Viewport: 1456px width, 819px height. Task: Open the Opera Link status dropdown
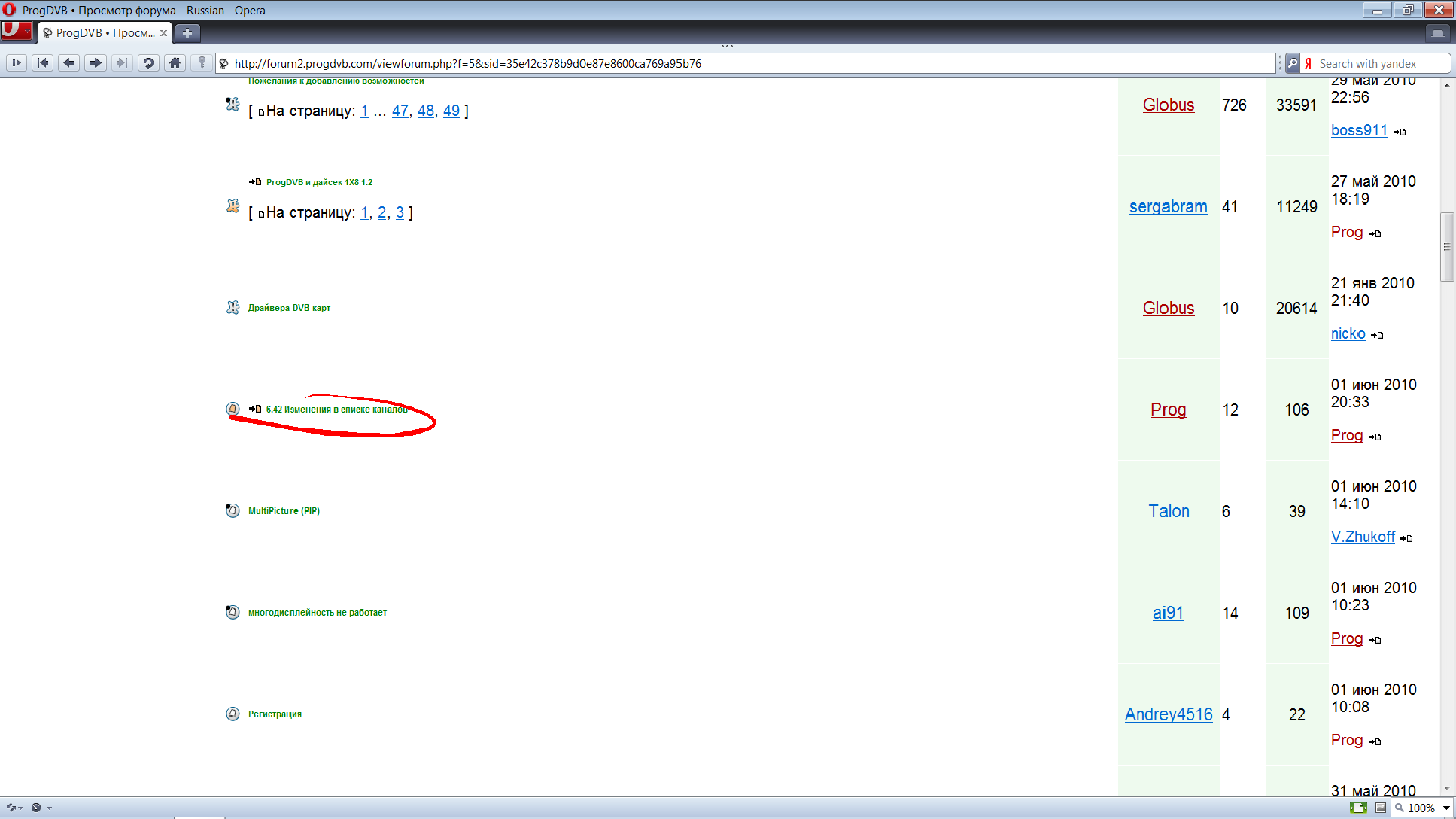[x=15, y=808]
